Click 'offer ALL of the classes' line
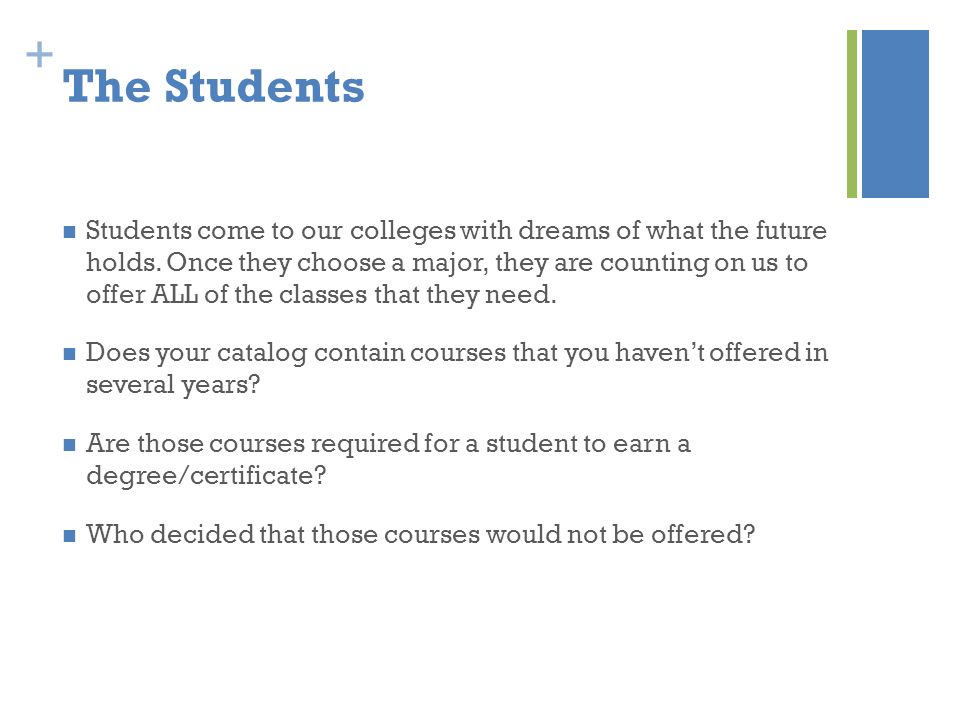Screen dimensions: 960x720 click(x=321, y=295)
